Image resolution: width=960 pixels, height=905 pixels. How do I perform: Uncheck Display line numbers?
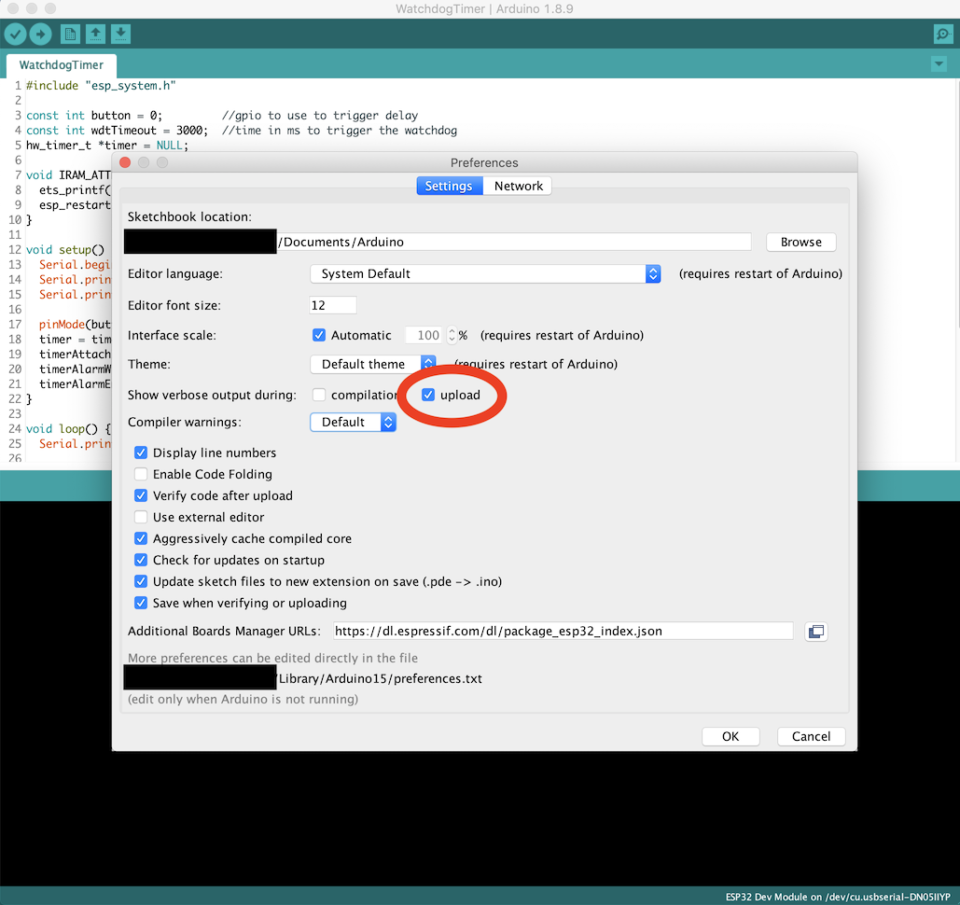click(140, 452)
